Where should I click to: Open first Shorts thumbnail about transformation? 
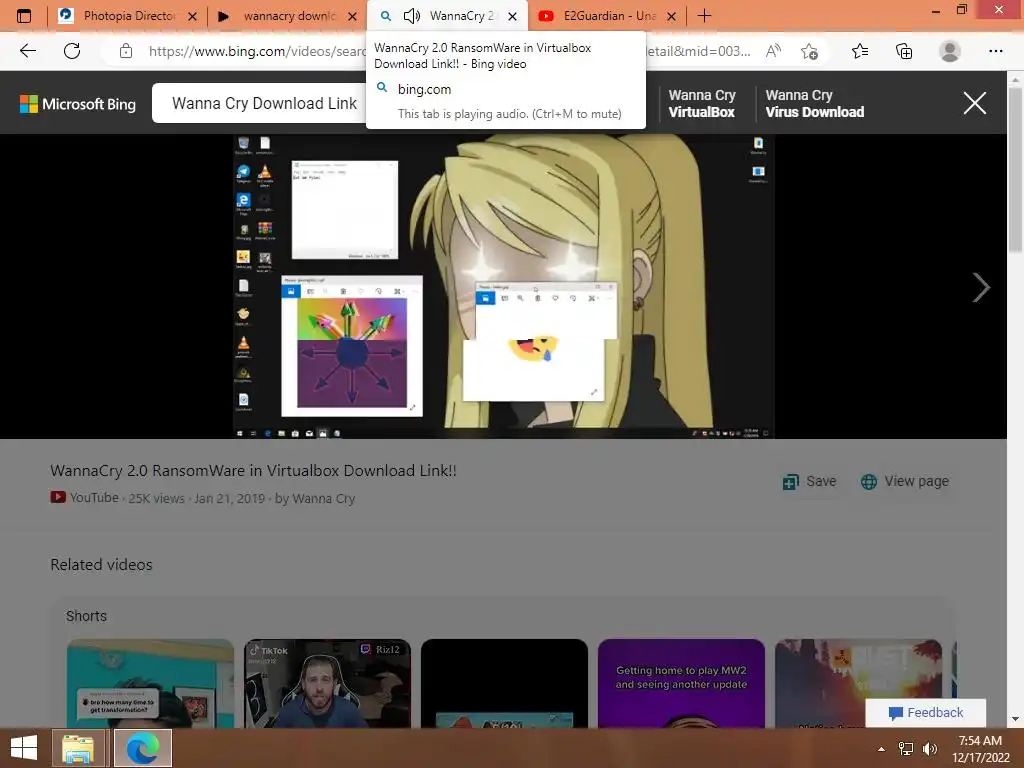pos(150,683)
